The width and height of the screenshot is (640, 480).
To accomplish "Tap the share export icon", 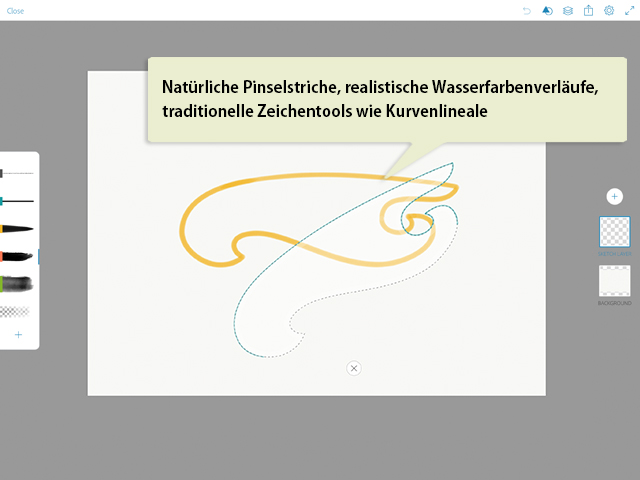I will coord(588,11).
